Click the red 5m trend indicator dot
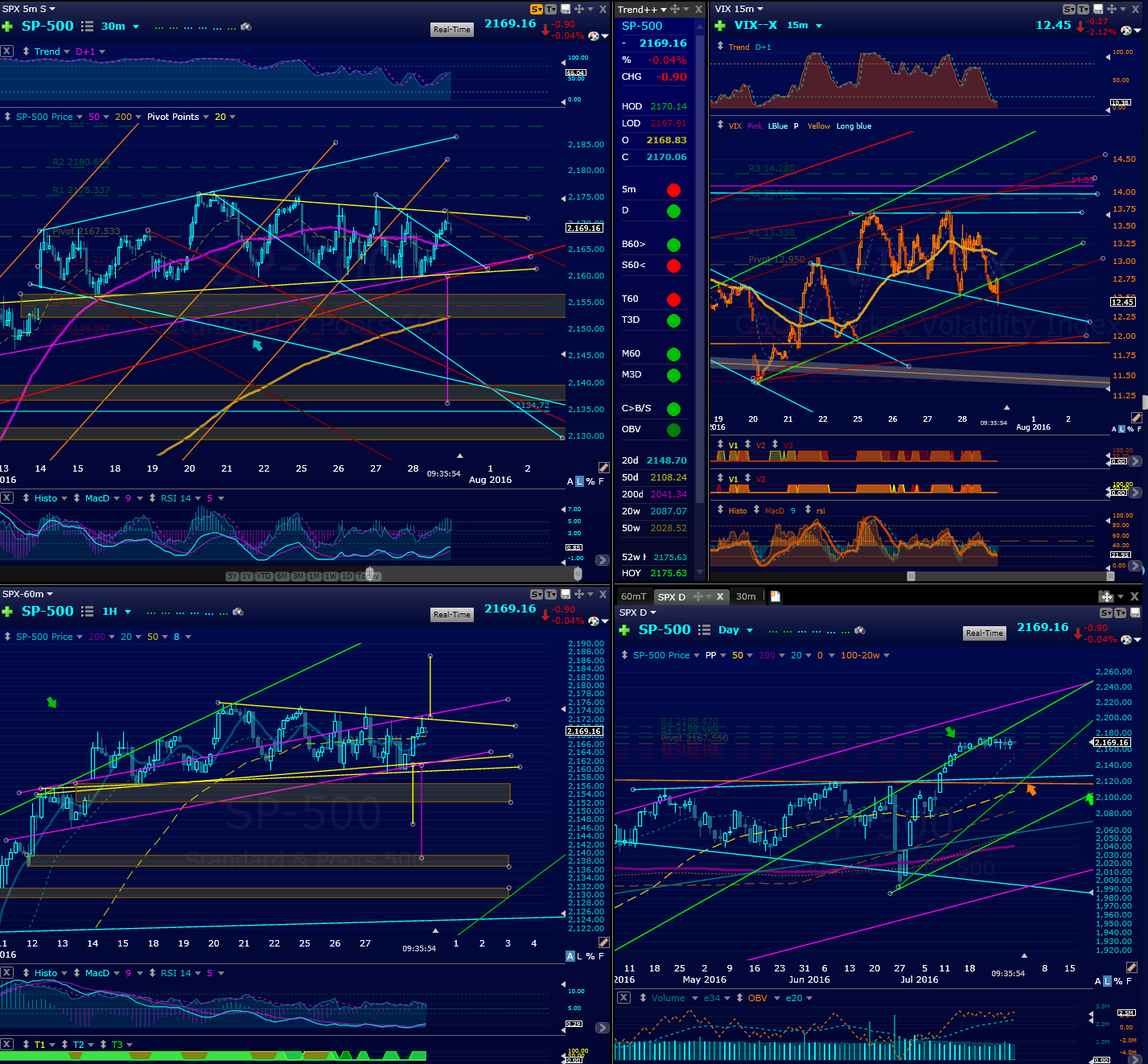 (x=674, y=190)
